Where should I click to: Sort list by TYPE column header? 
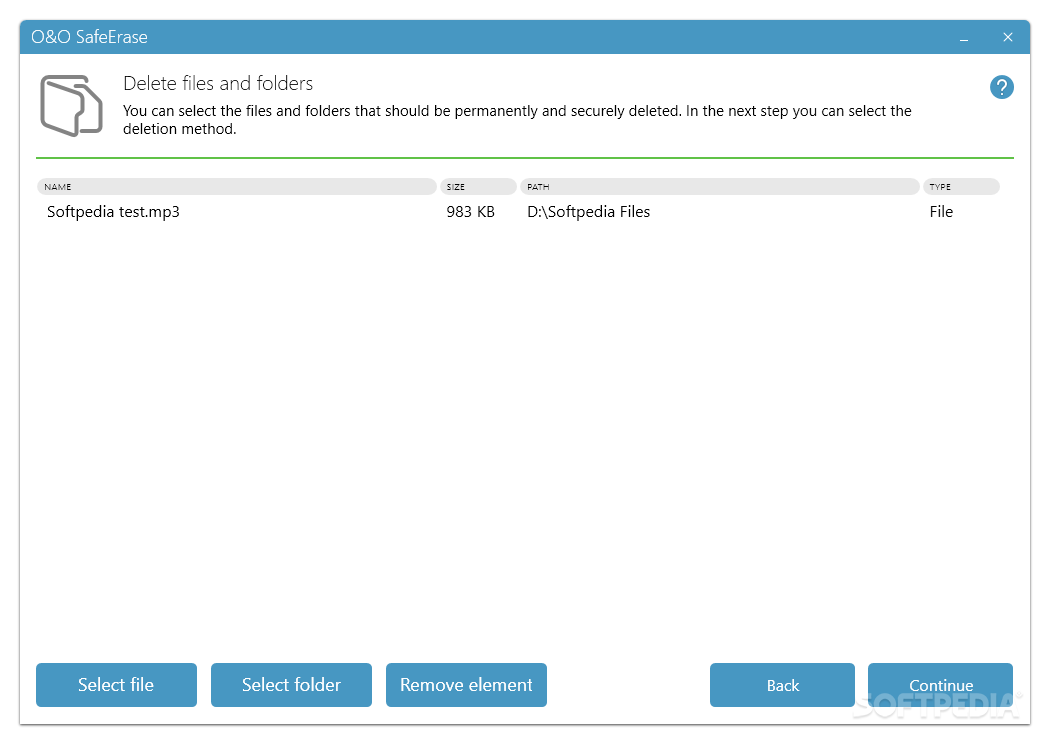[961, 187]
